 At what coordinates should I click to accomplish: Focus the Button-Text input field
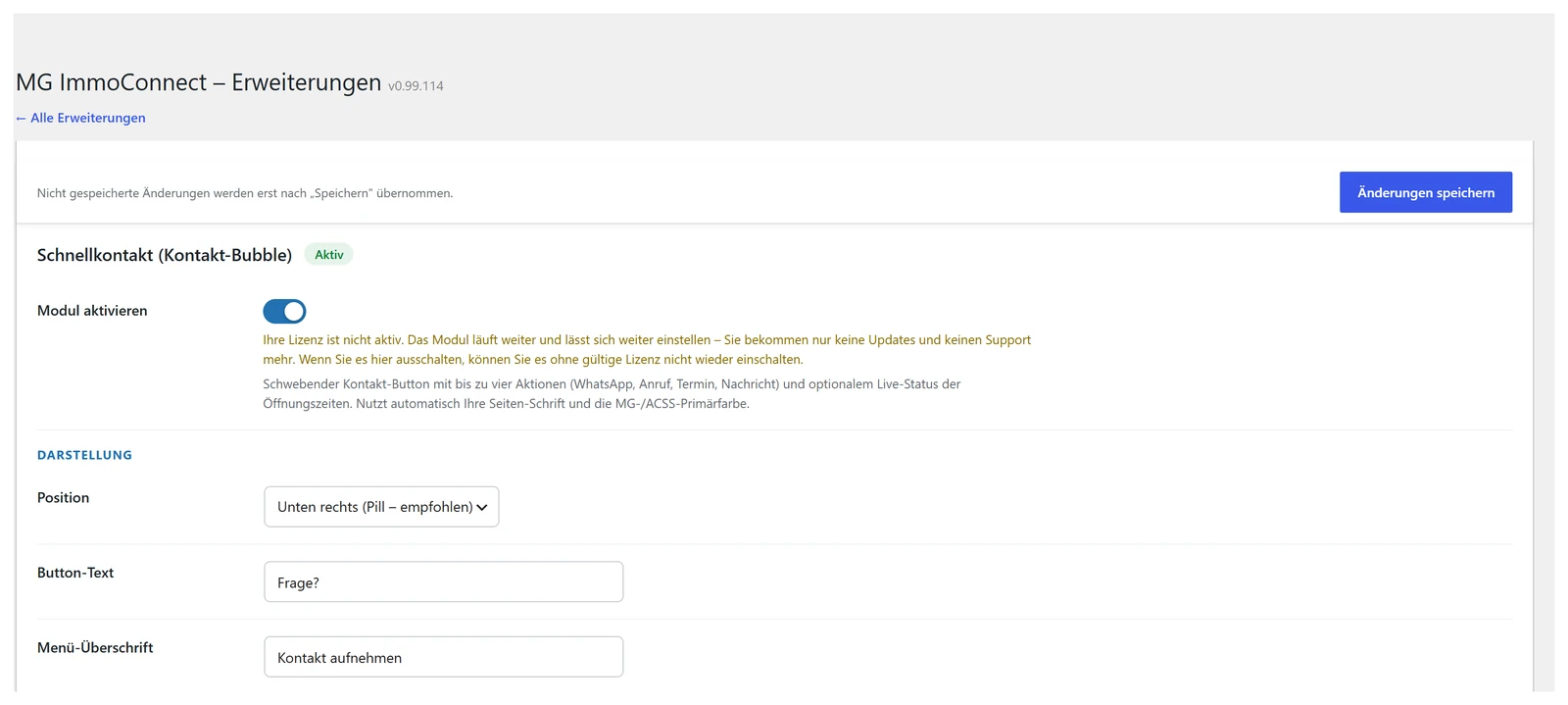point(443,581)
